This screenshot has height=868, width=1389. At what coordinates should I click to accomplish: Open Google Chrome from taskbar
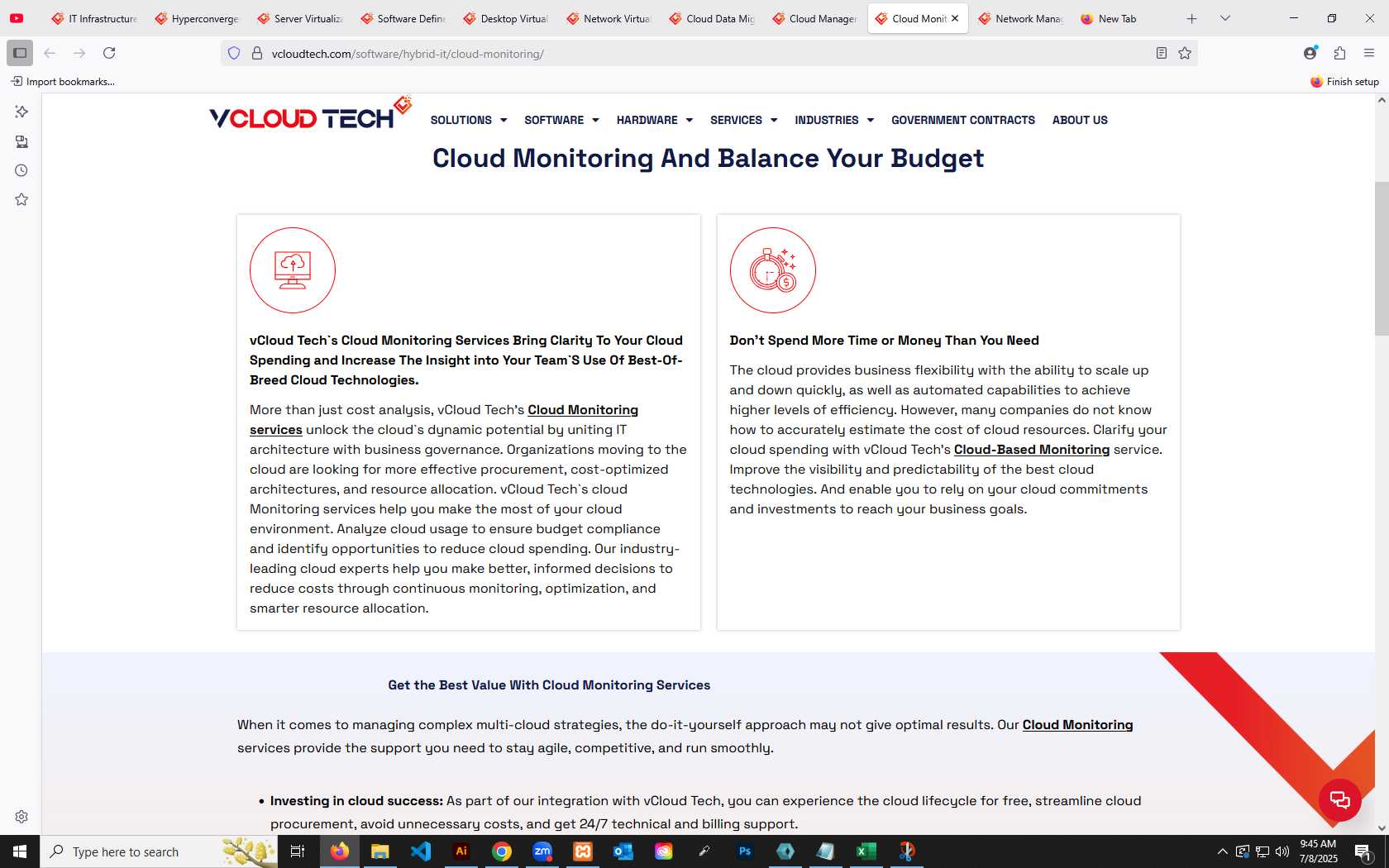[502, 851]
